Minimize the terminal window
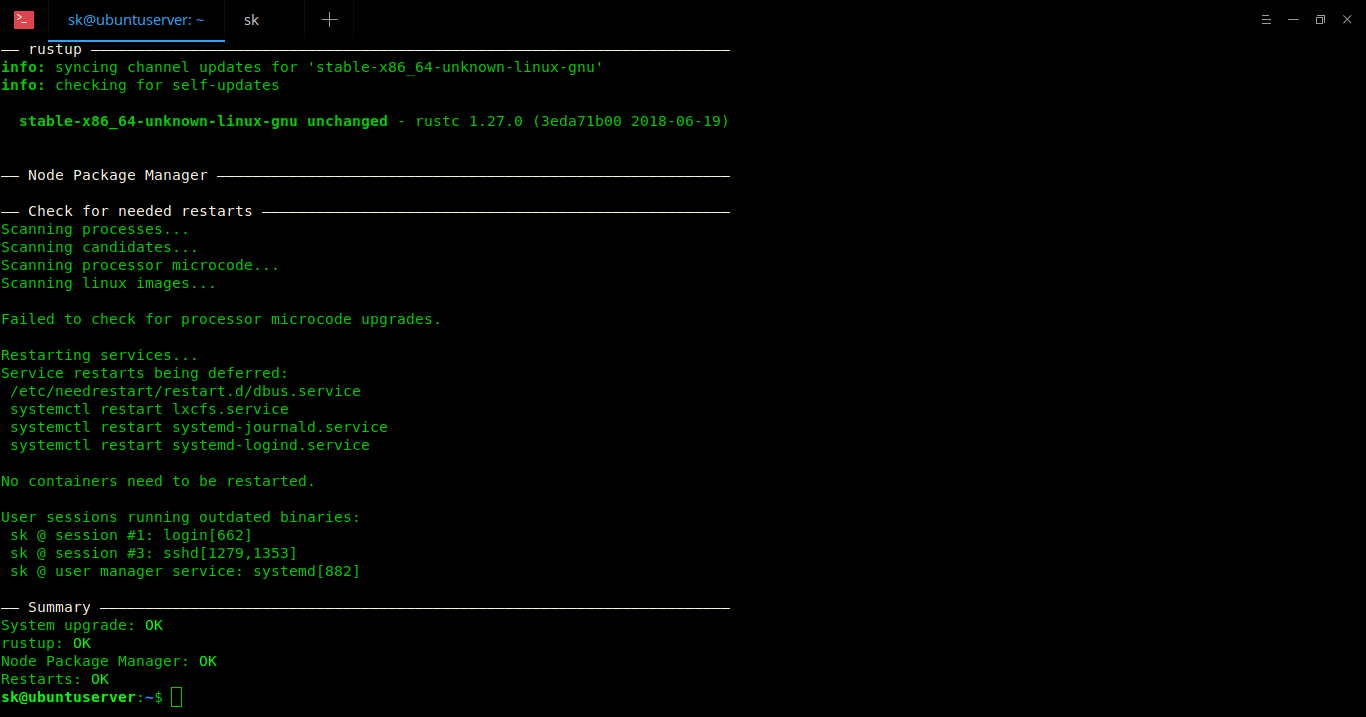 coord(1294,20)
